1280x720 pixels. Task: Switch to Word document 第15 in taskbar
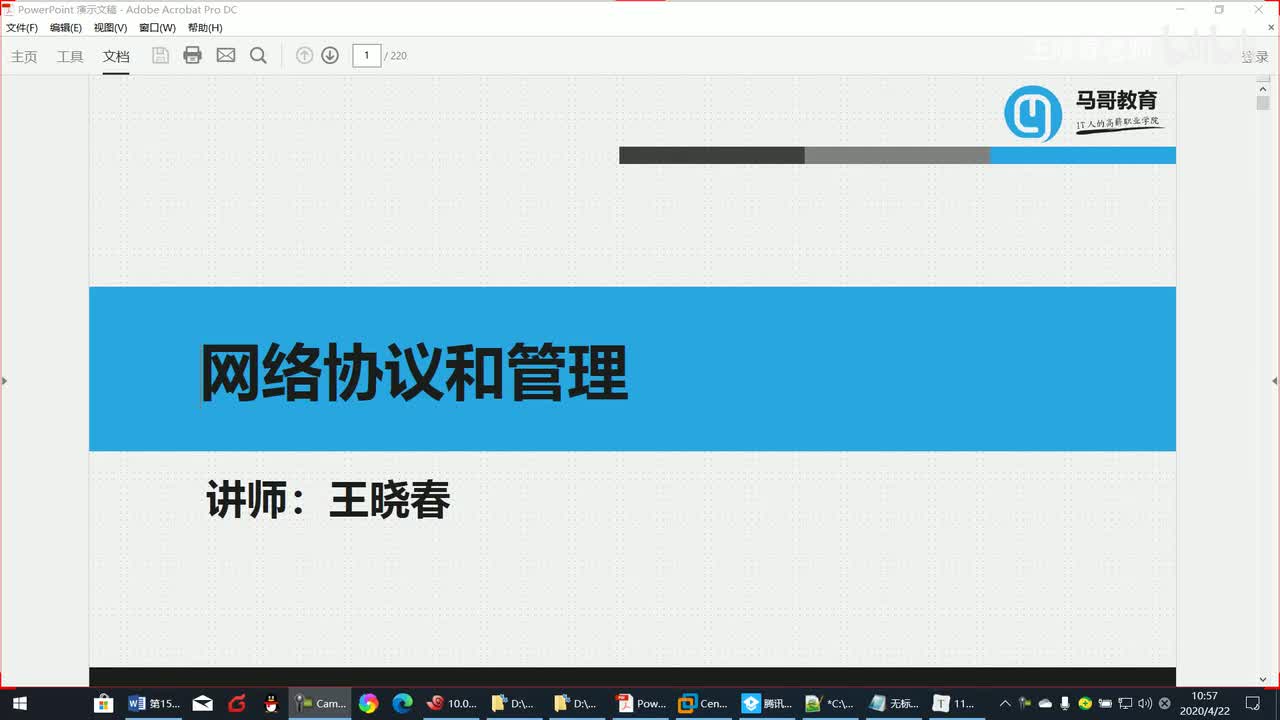[x=154, y=703]
